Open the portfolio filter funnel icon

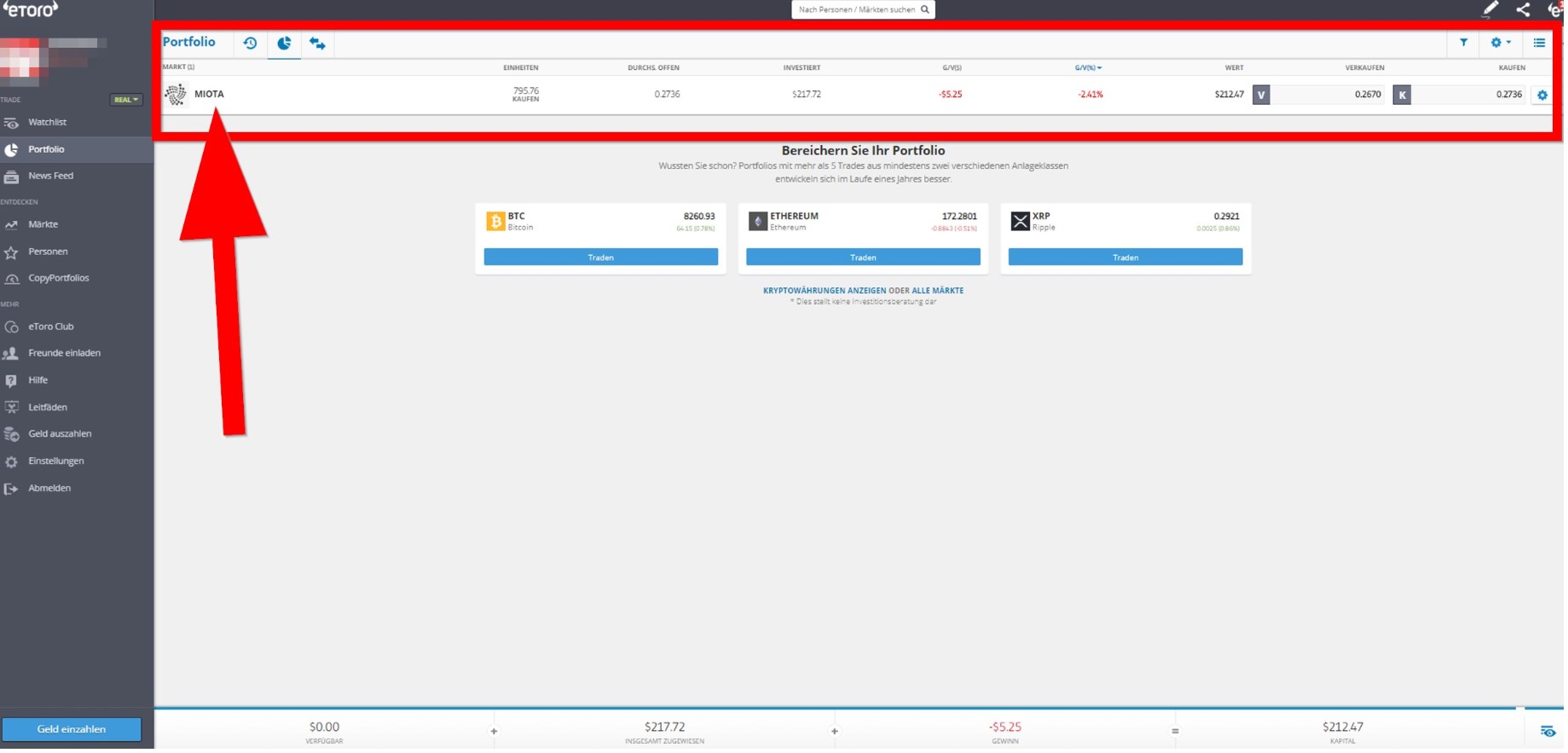click(x=1463, y=43)
